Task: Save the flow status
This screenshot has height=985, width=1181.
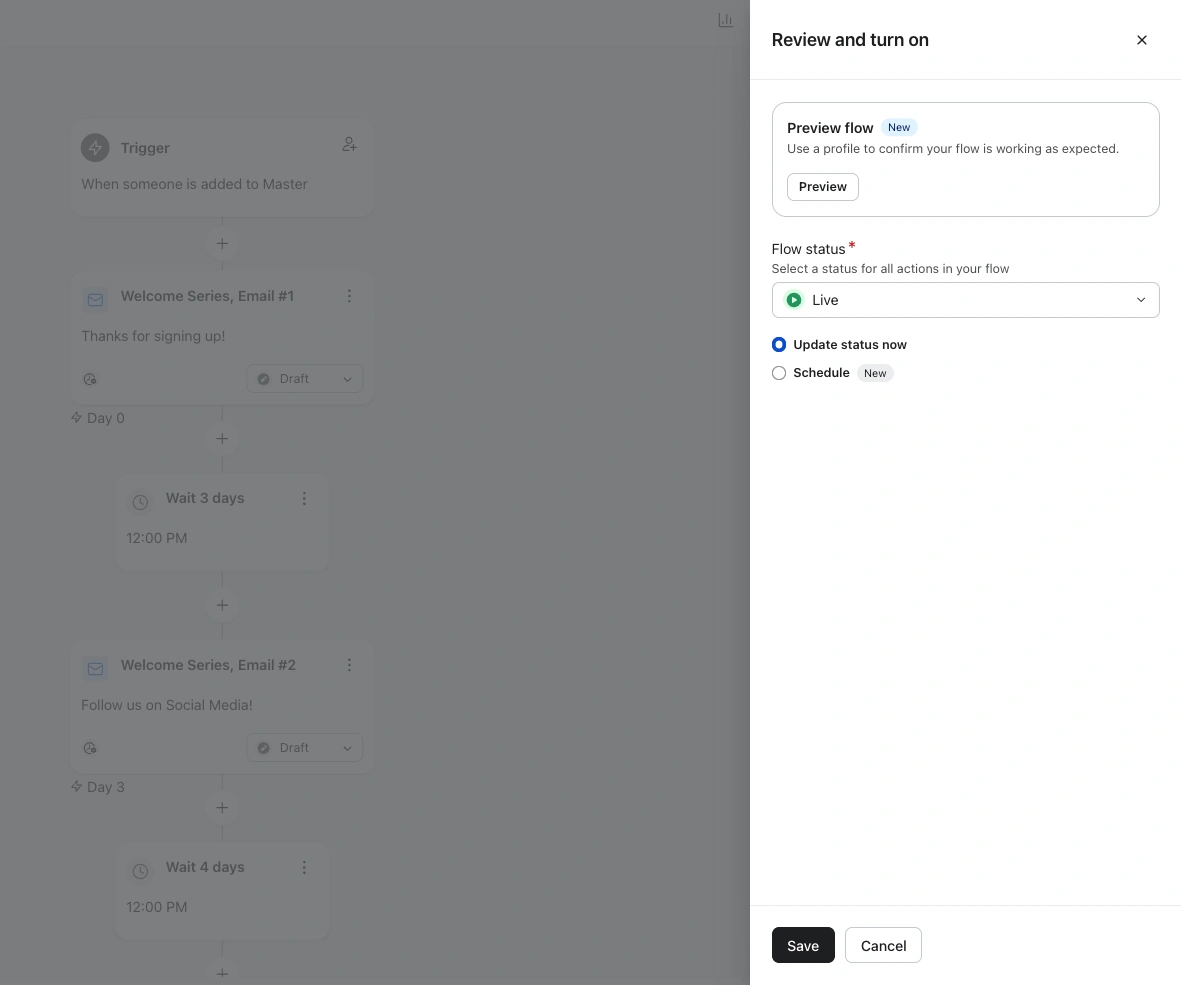Action: pyautogui.click(x=803, y=945)
